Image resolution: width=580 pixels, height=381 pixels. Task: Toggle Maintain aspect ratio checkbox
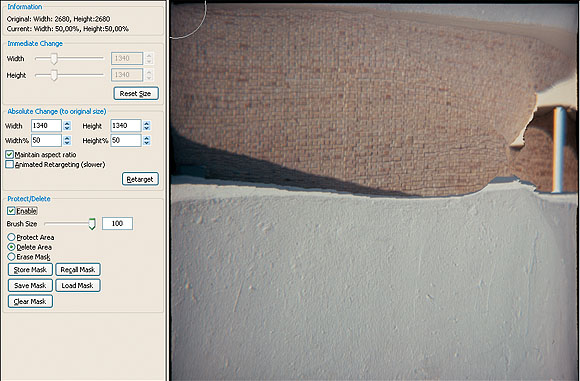pos(10,155)
